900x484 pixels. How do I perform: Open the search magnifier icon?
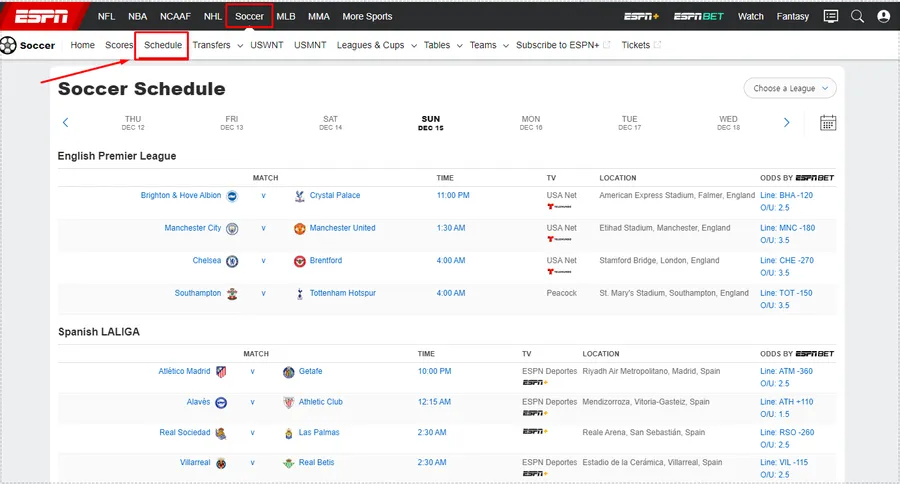point(857,16)
